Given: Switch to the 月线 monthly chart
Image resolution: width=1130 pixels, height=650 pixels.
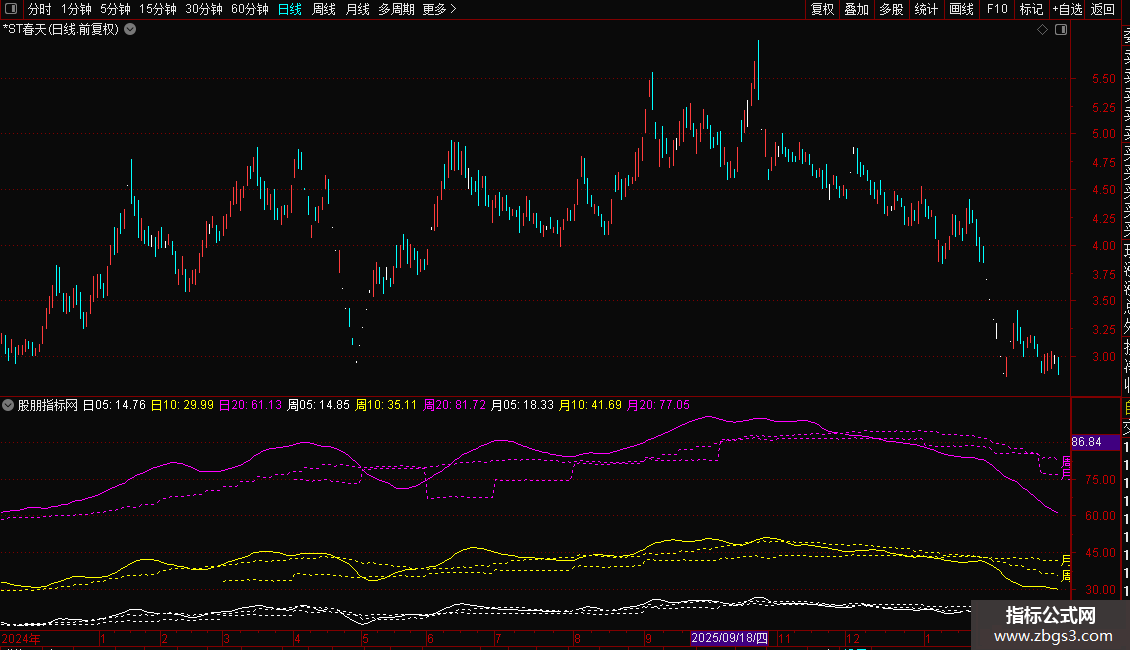Looking at the screenshot, I should click(x=357, y=10).
